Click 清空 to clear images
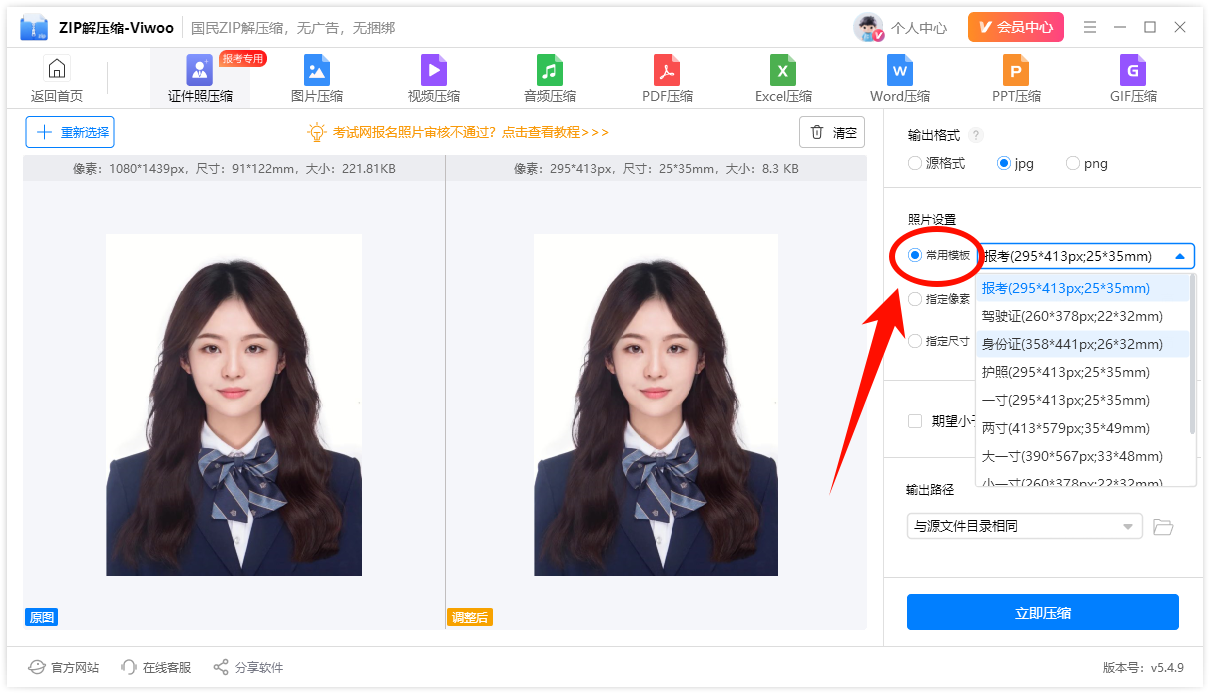The image size is (1210, 694). tap(832, 132)
